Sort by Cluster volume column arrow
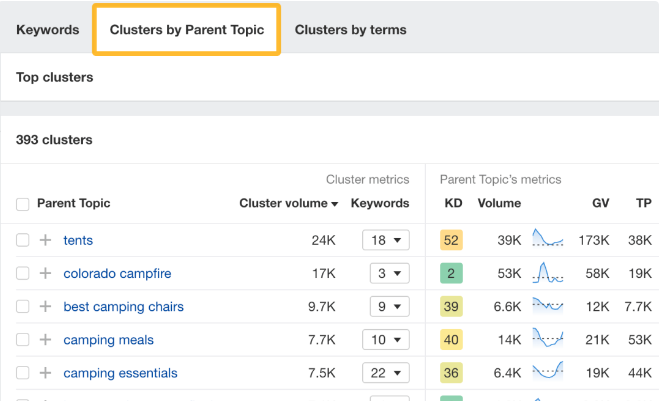Screen dimensions: 660x401 coord(334,204)
